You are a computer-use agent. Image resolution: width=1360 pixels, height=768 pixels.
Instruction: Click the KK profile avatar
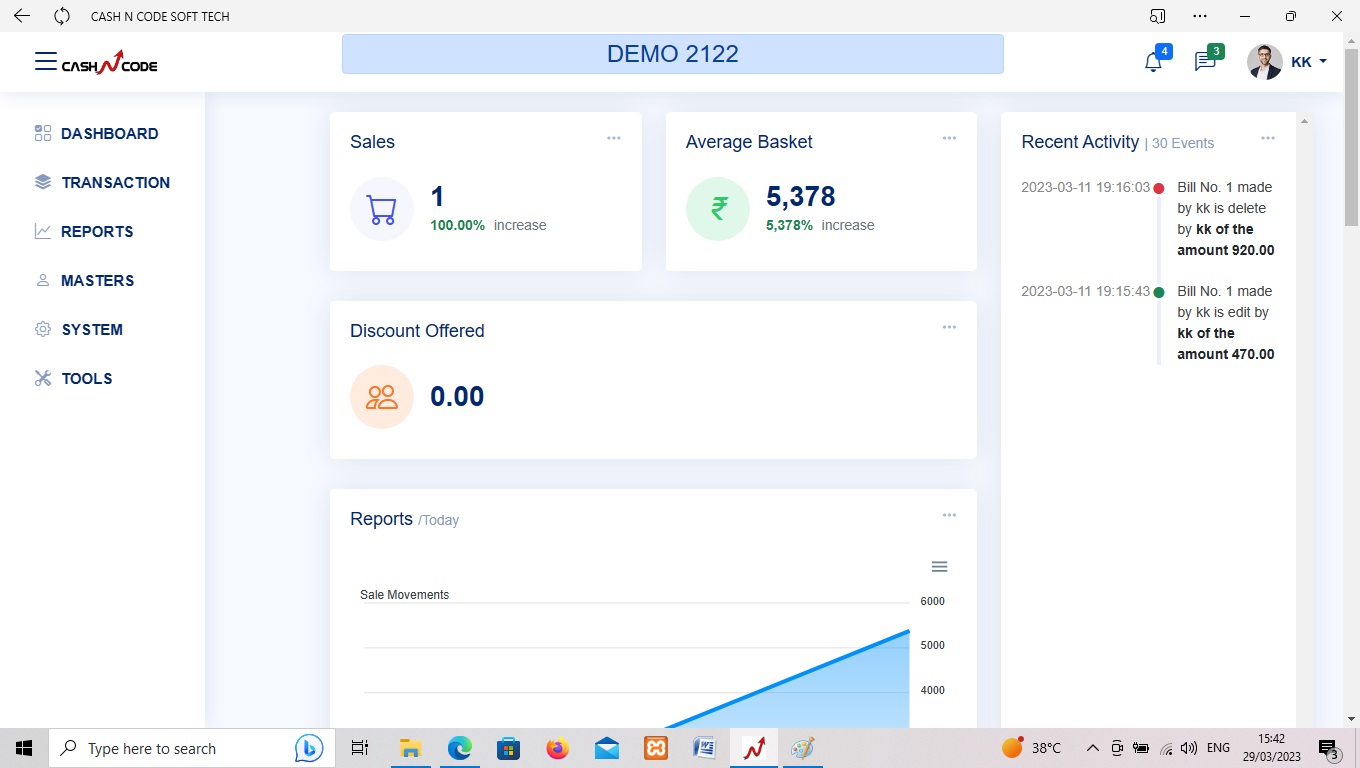1265,62
